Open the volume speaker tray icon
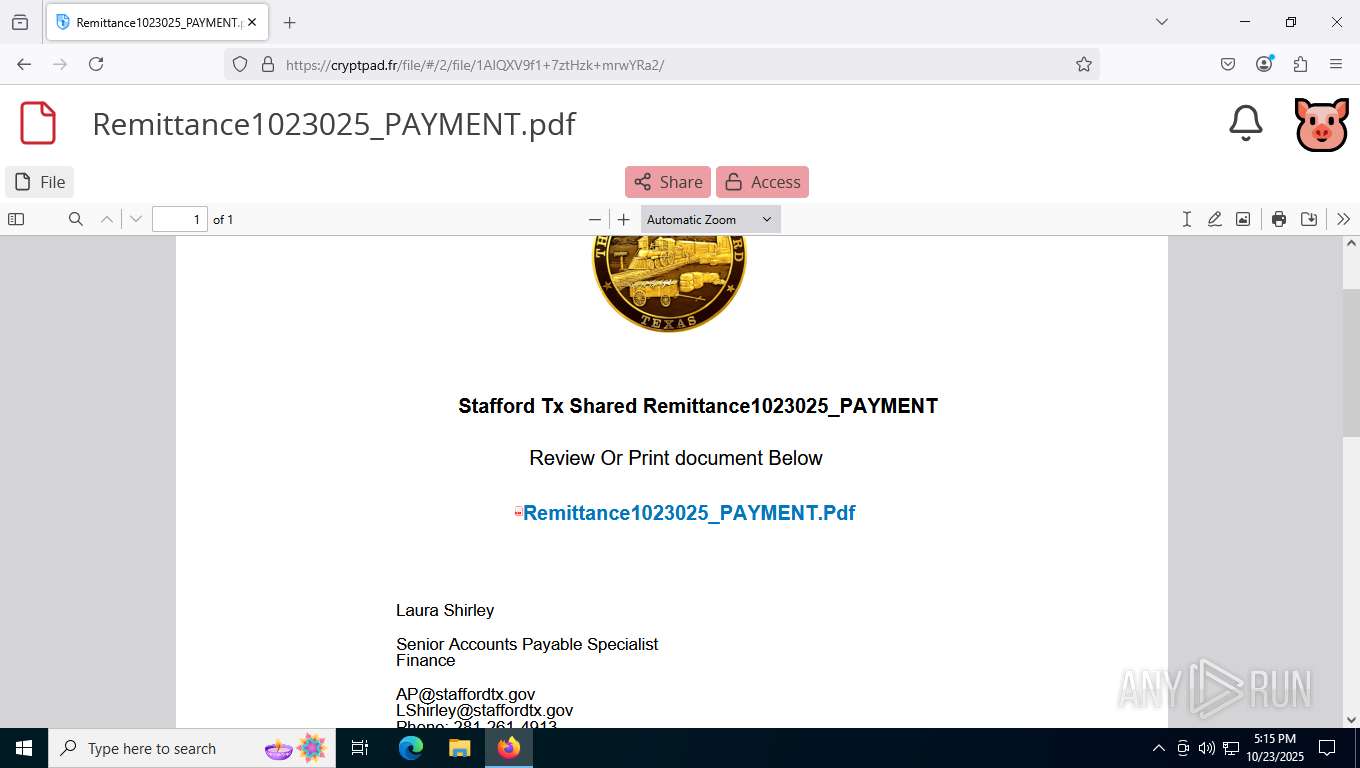Viewport: 1360px width, 768px height. [1207, 748]
